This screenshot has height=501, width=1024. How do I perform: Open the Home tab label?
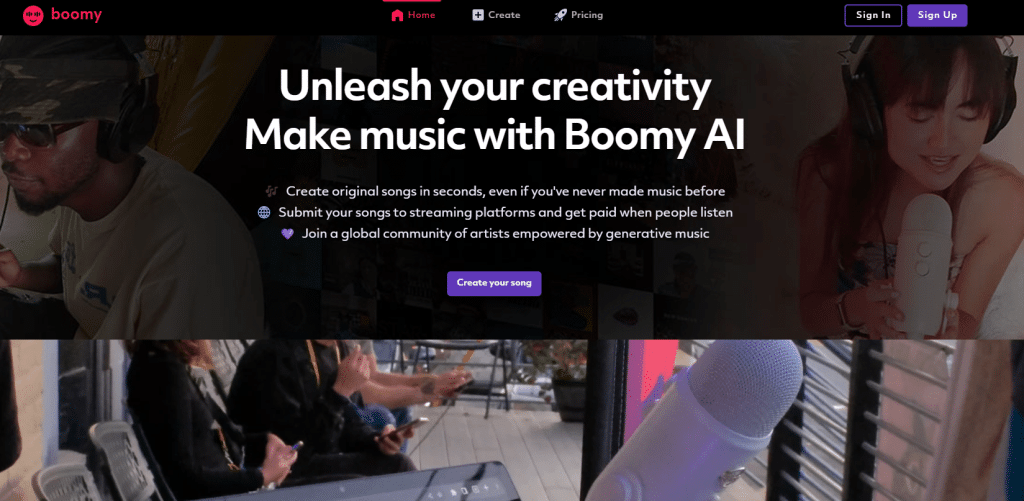coord(421,15)
